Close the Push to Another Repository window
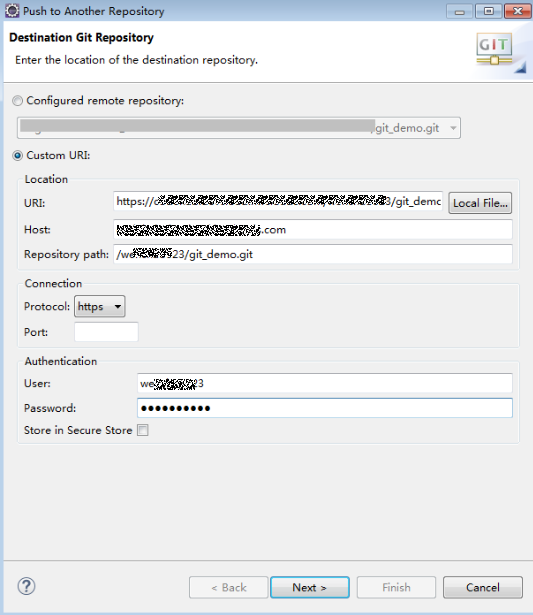Screen dimensions: 533x615 pos(517,11)
